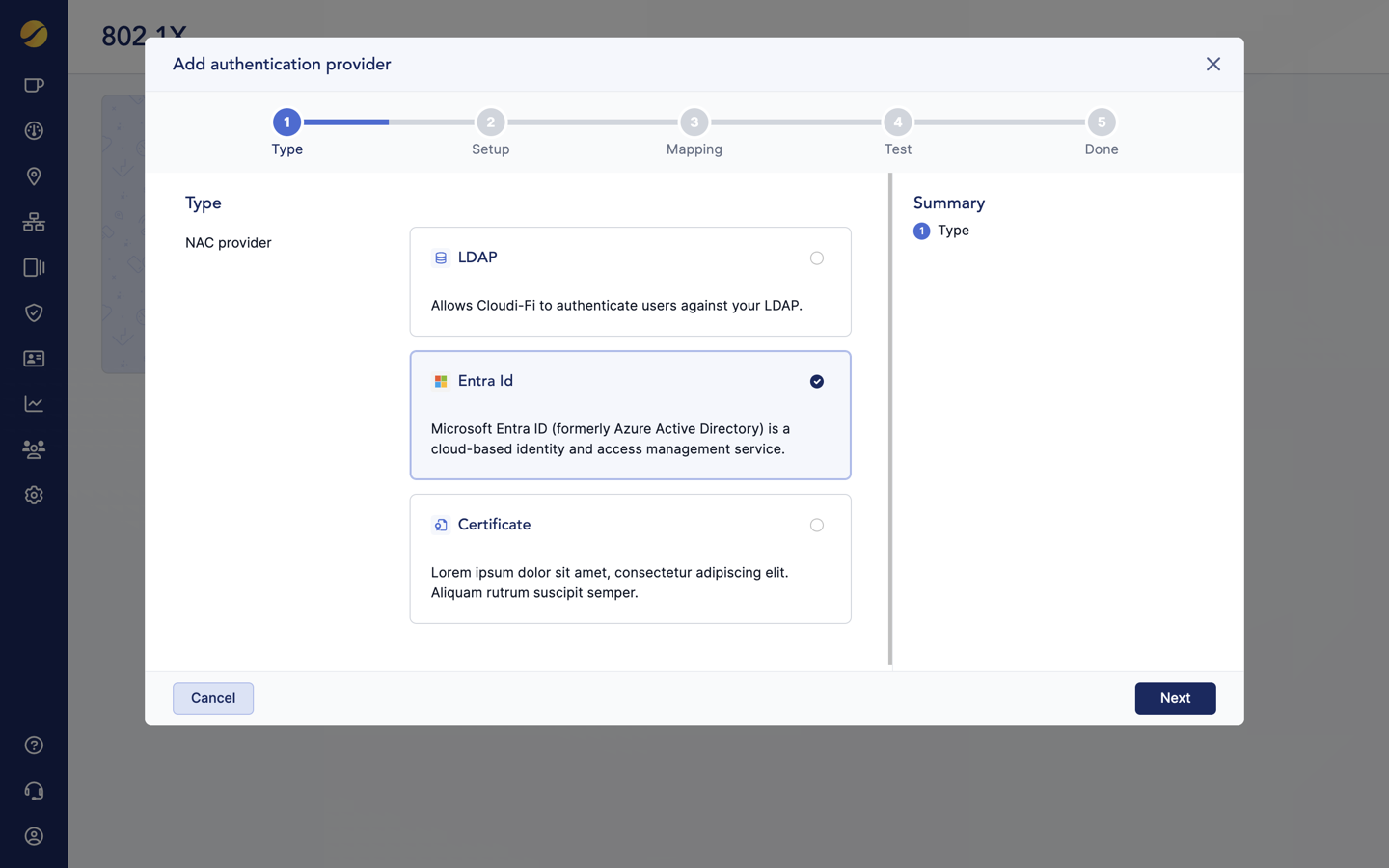
Task: Close the Add authentication provider dialog
Action: tap(1212, 65)
